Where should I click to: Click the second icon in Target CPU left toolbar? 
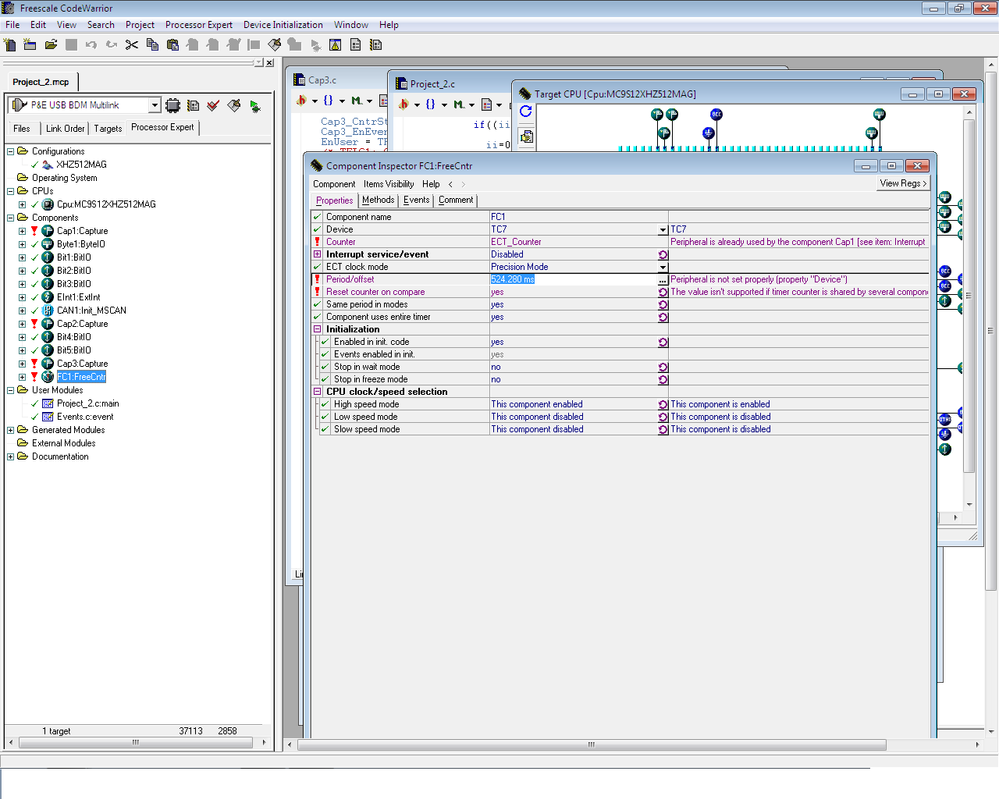(526, 136)
